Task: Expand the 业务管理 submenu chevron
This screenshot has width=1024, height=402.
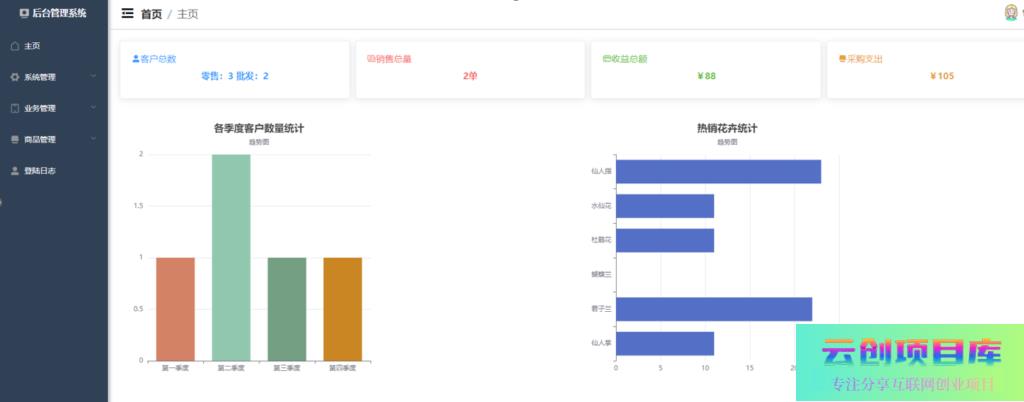Action: coord(93,107)
